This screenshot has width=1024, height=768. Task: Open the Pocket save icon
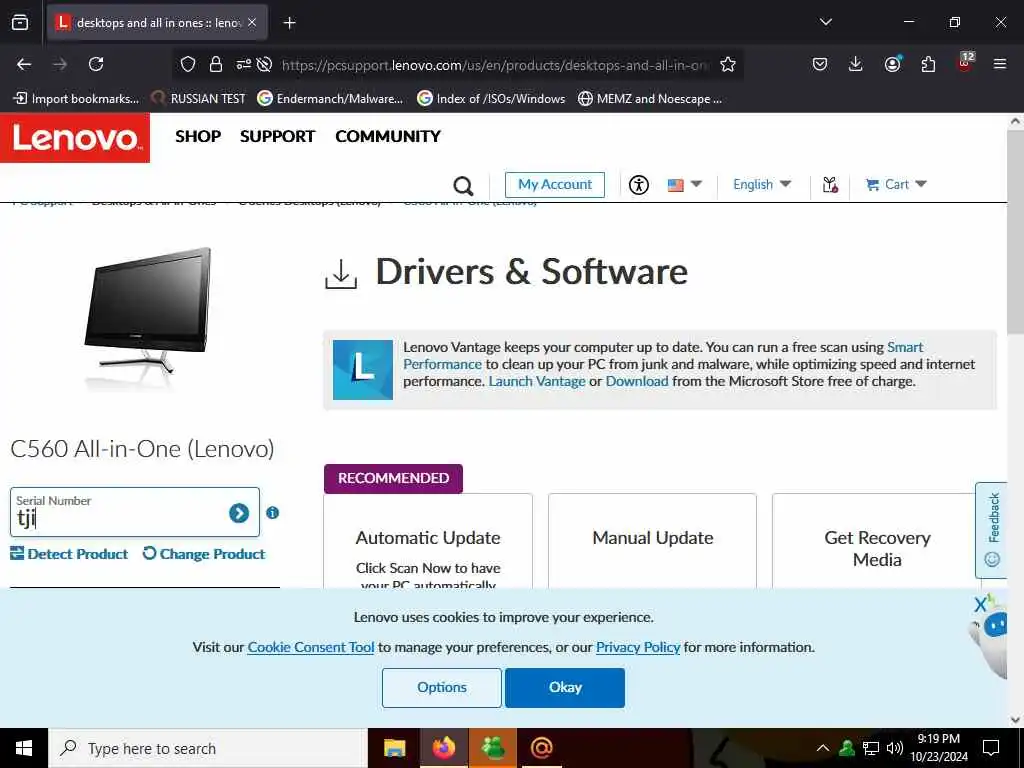point(820,64)
